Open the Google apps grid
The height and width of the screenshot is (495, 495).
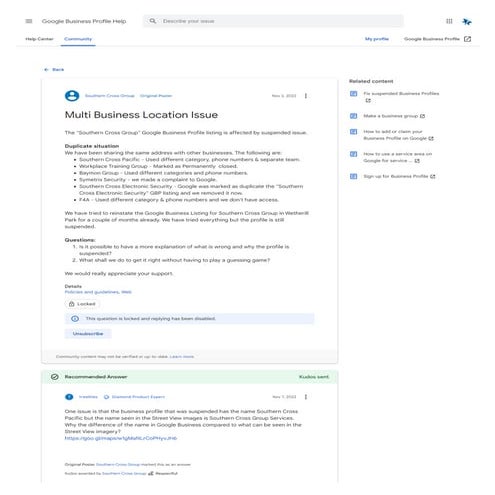[449, 21]
